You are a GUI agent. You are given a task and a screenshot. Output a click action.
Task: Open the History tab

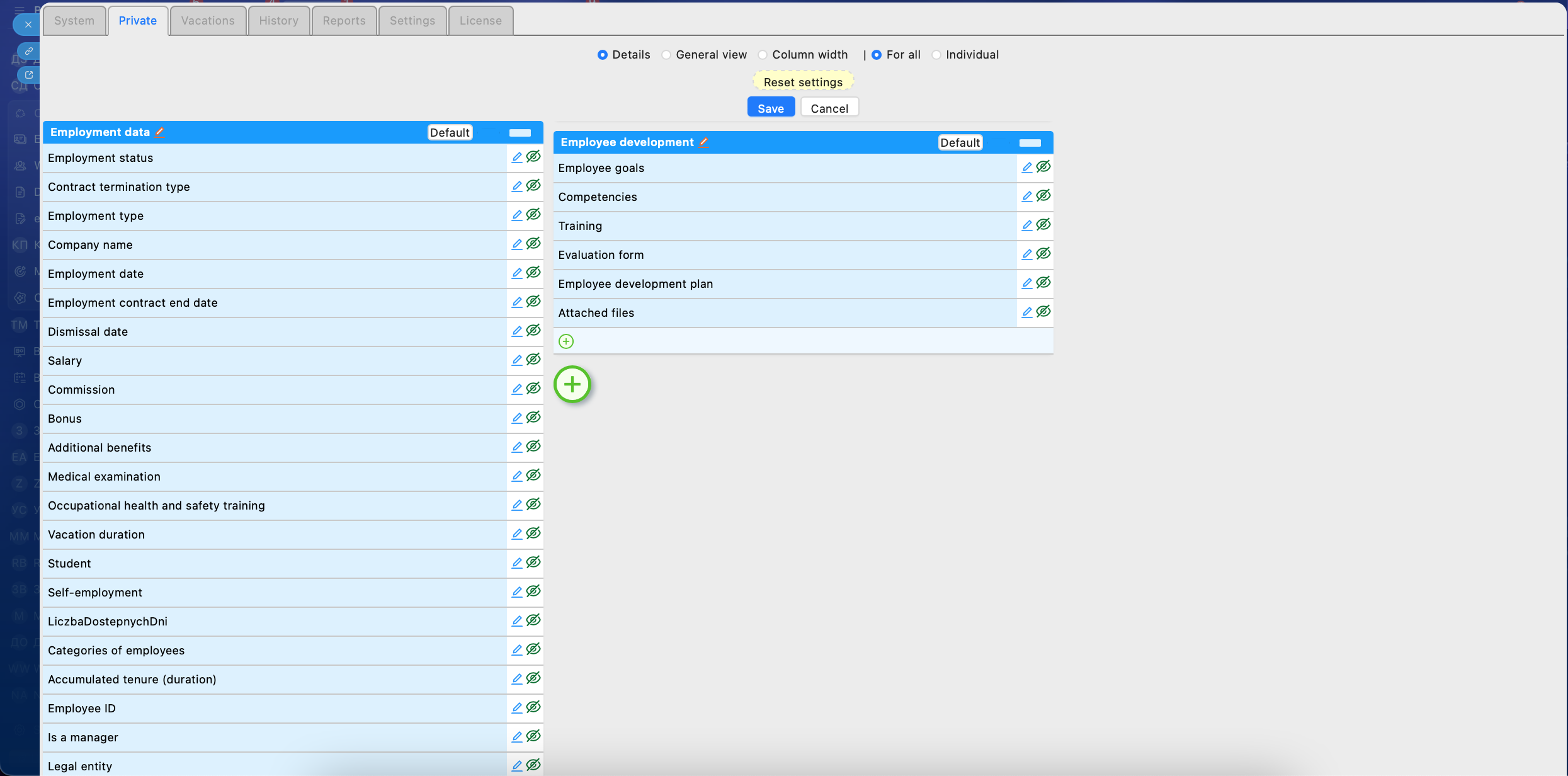[x=279, y=21]
